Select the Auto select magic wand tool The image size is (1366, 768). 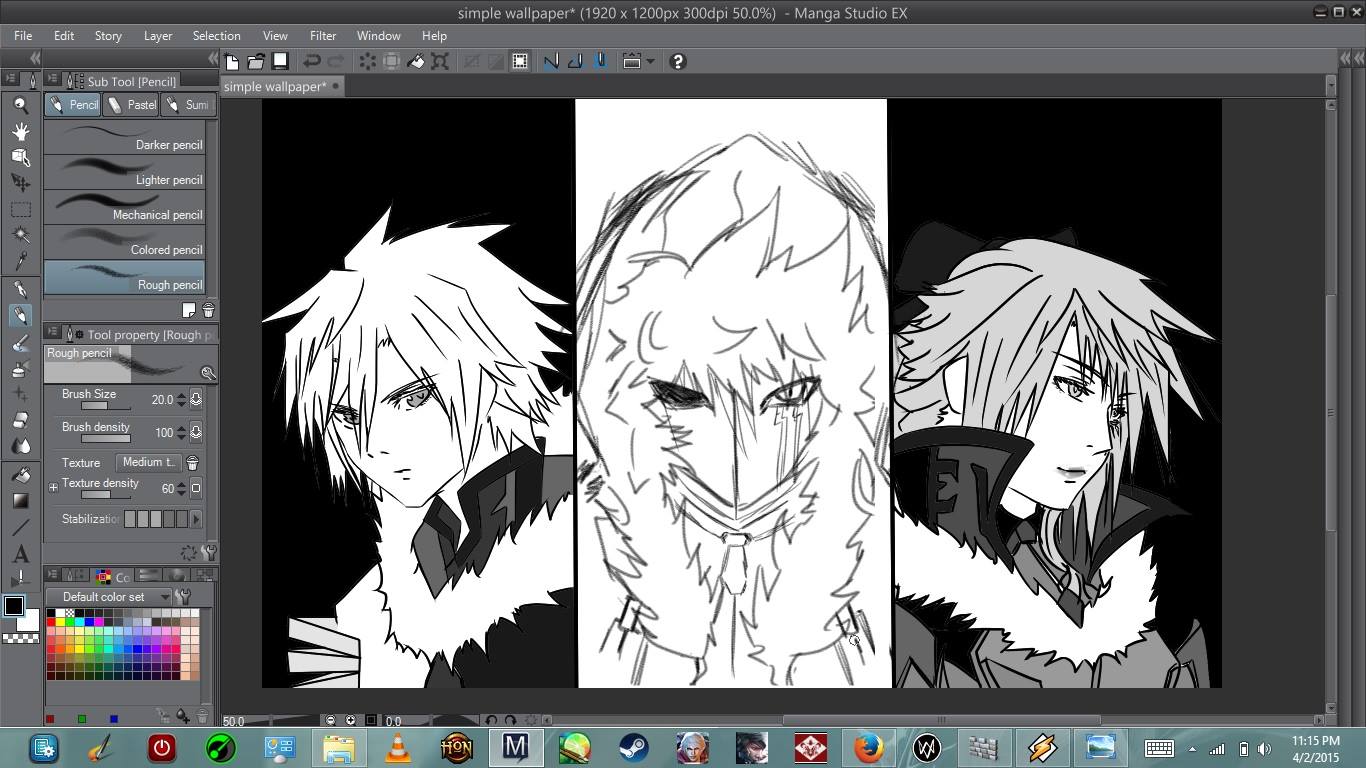(20, 235)
